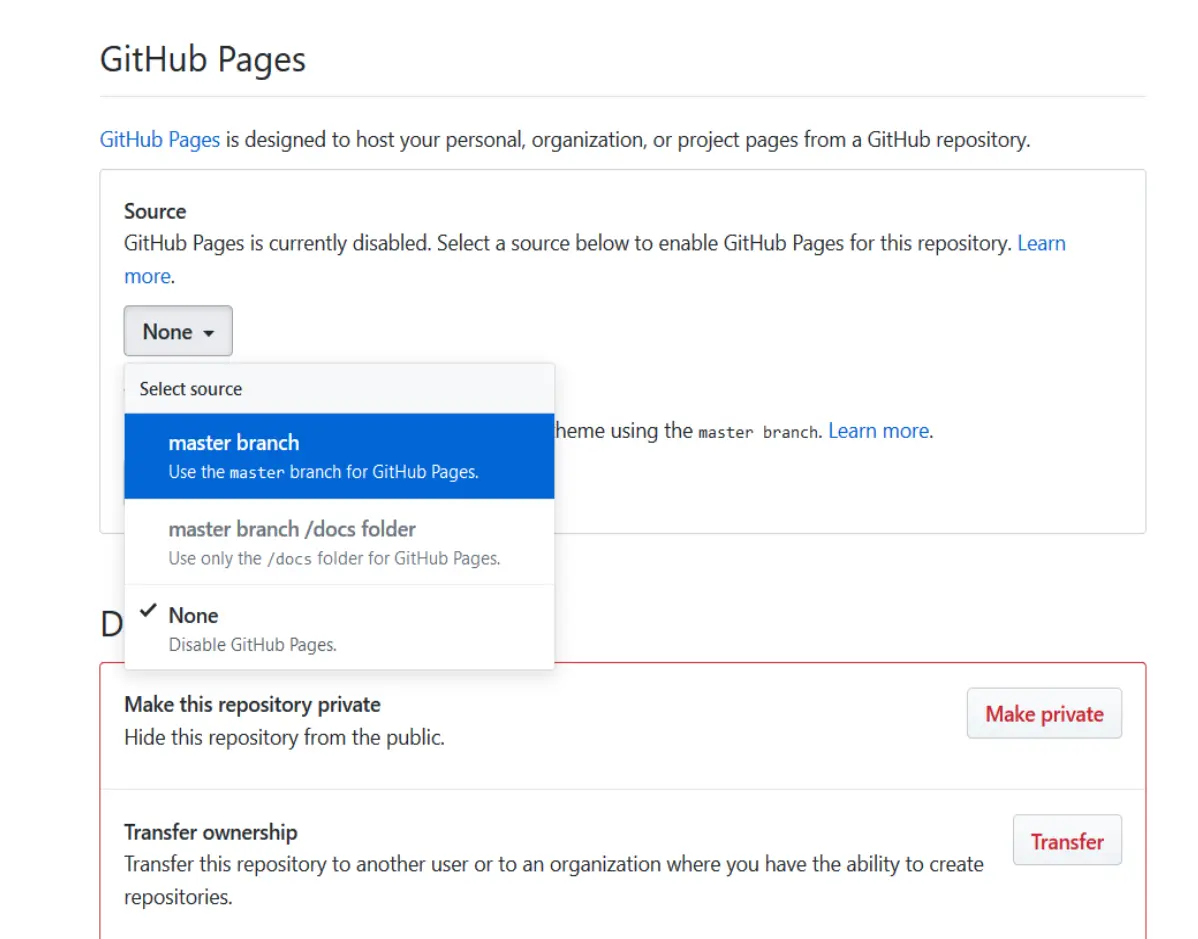Click the Transfer button
Viewport: 1198px width, 939px height.
(1067, 841)
